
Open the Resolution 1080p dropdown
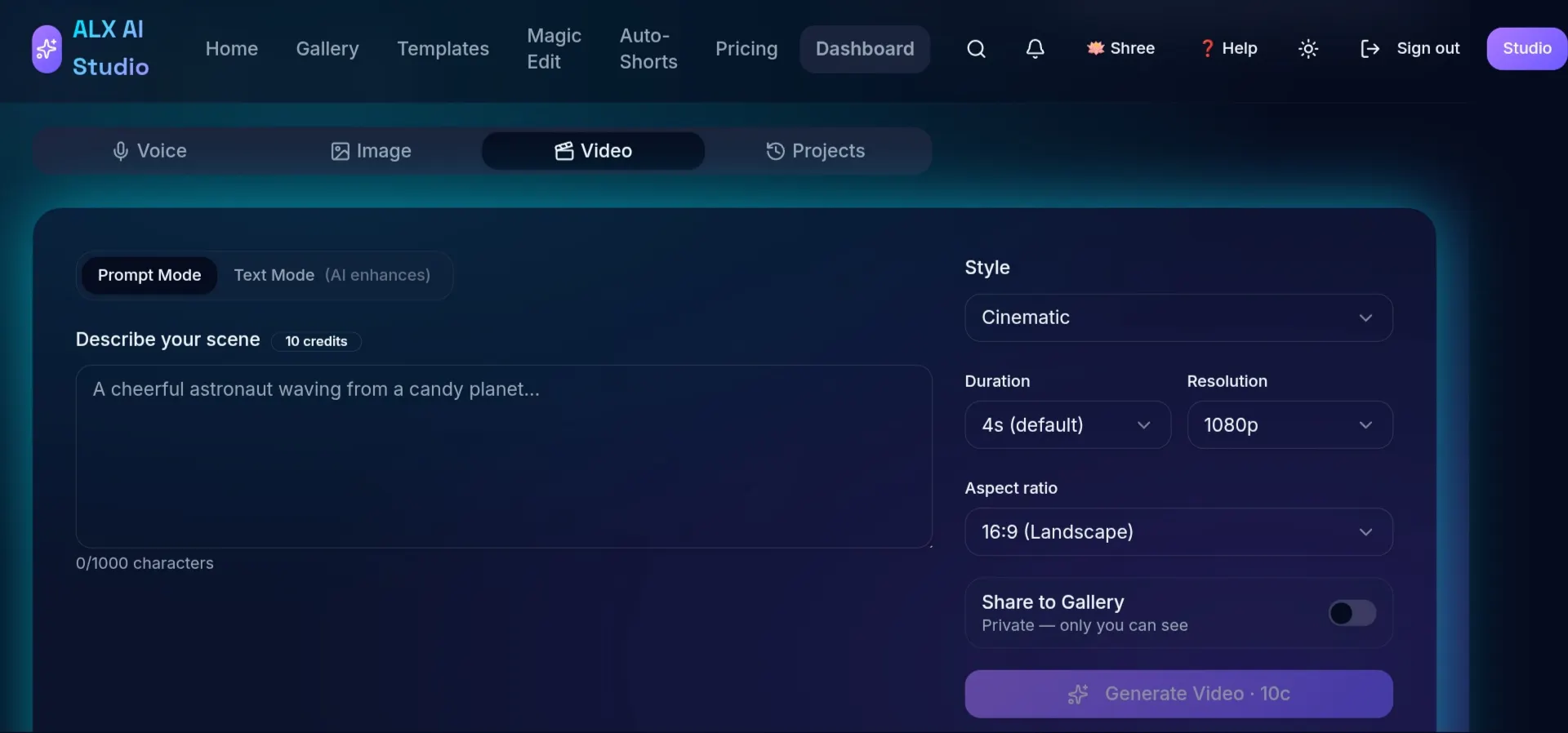point(1290,424)
